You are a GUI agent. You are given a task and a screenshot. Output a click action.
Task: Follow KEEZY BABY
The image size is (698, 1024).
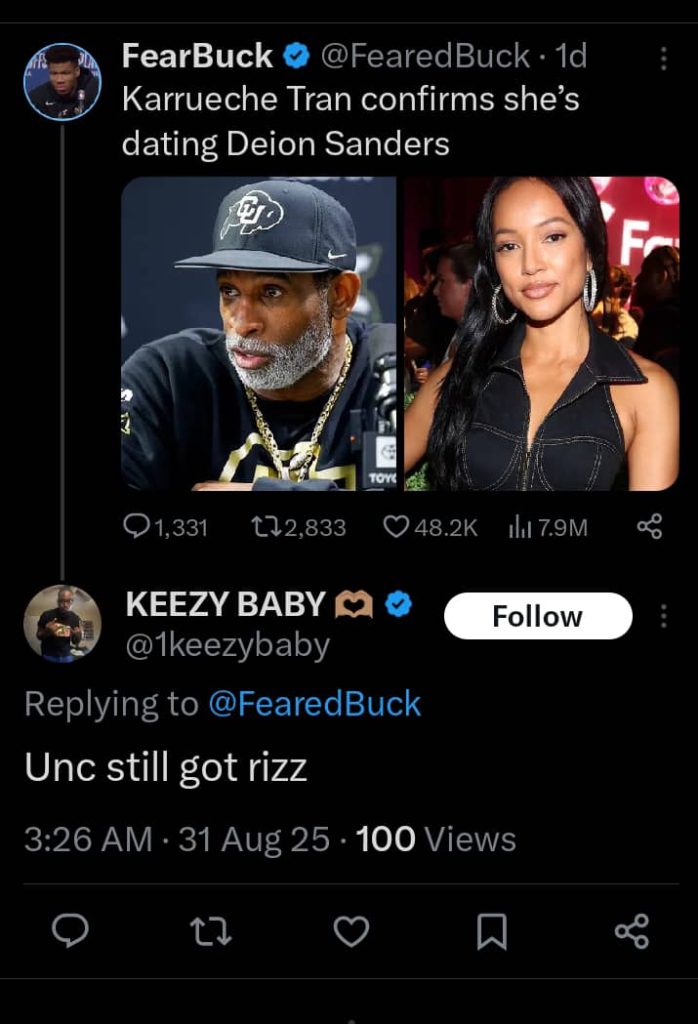pyautogui.click(x=537, y=616)
